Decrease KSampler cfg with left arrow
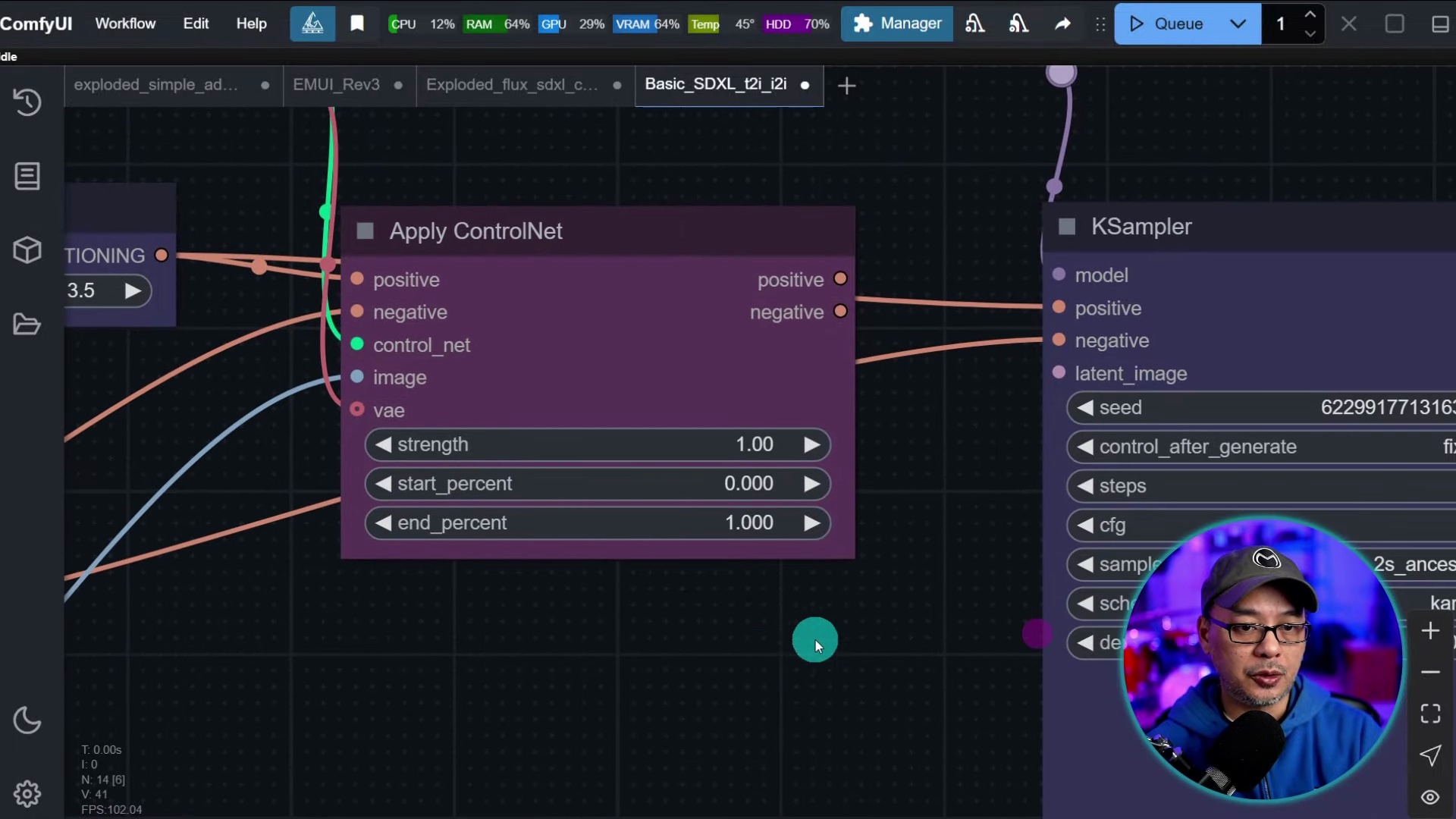Viewport: 1456px width, 819px height. click(1085, 526)
